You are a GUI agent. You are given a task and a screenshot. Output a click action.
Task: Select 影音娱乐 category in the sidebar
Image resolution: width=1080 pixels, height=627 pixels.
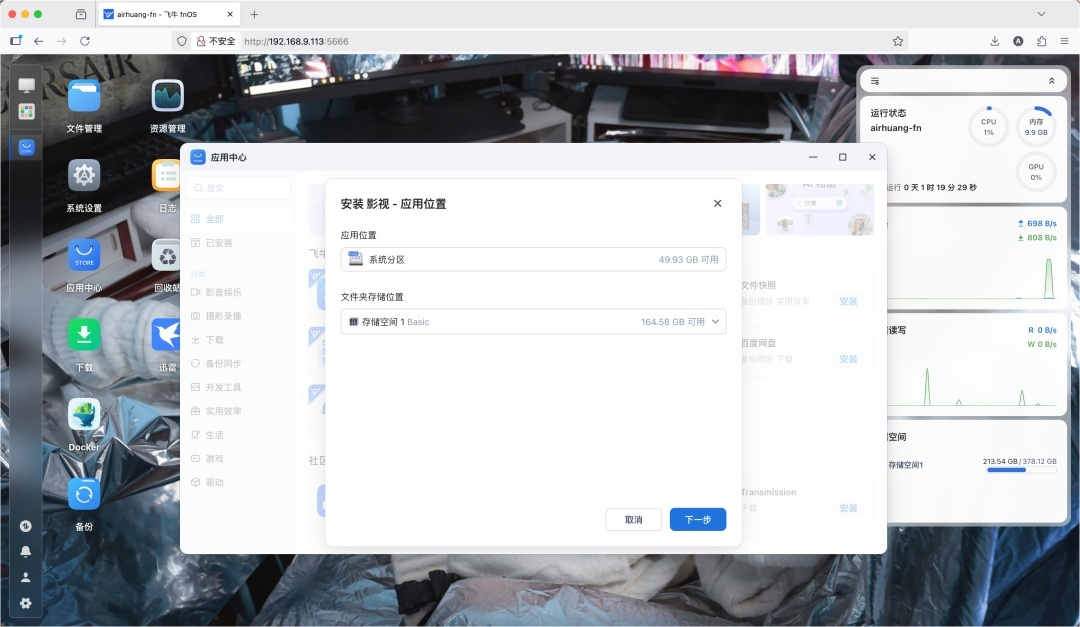pyautogui.click(x=238, y=292)
